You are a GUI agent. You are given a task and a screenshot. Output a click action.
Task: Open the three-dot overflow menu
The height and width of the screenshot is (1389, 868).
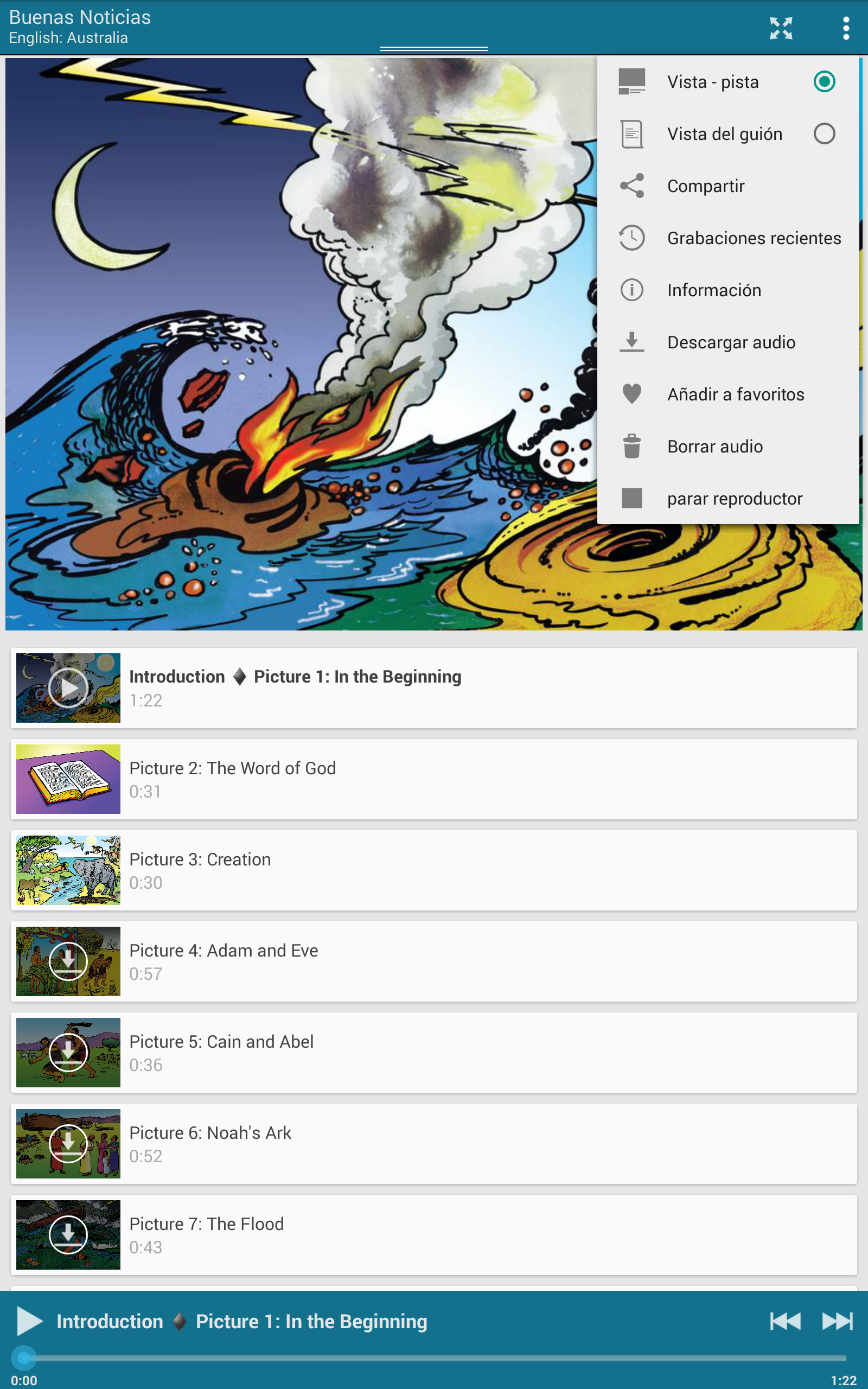point(846,28)
